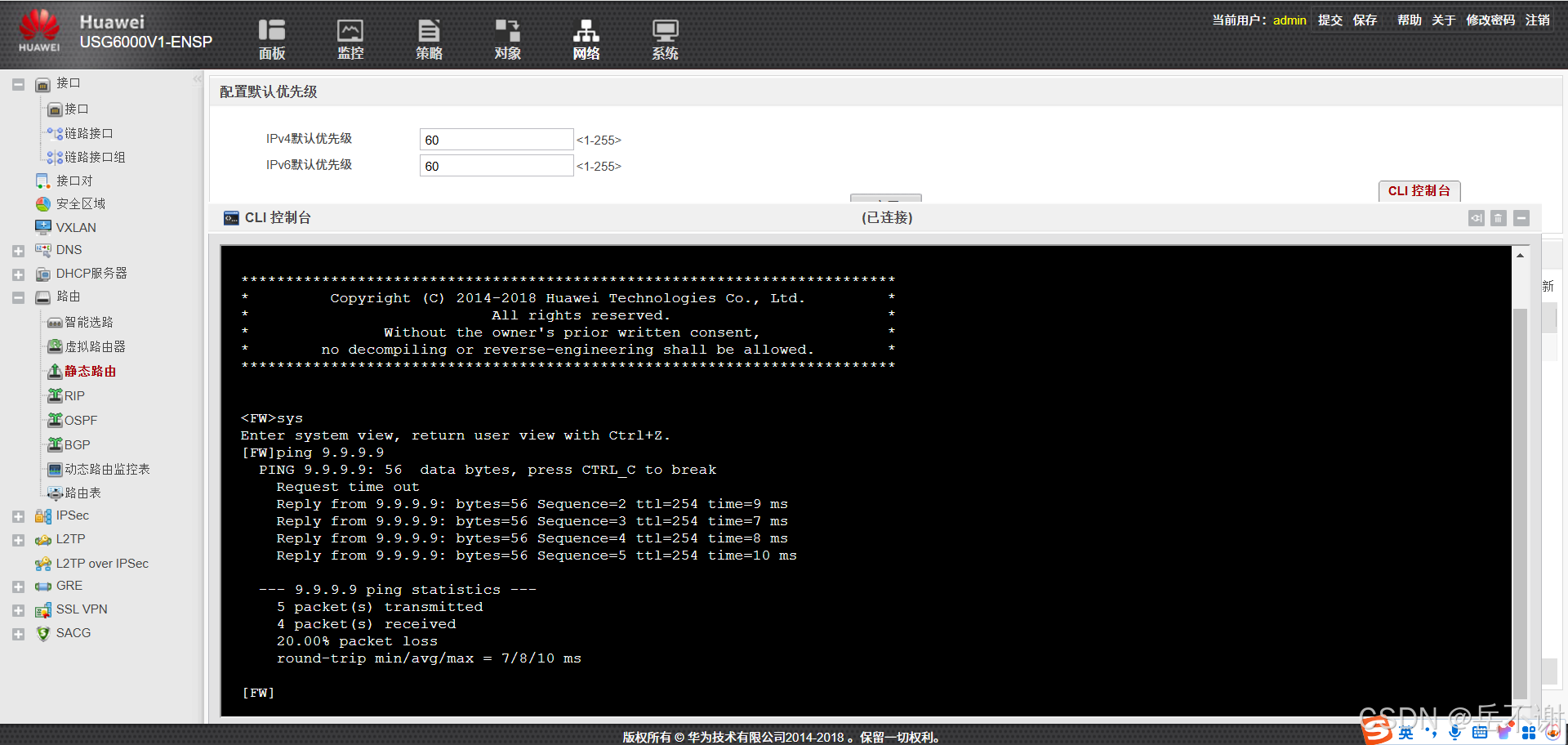Clear the CLI console with trash icon
1568x745 pixels.
click(1499, 218)
